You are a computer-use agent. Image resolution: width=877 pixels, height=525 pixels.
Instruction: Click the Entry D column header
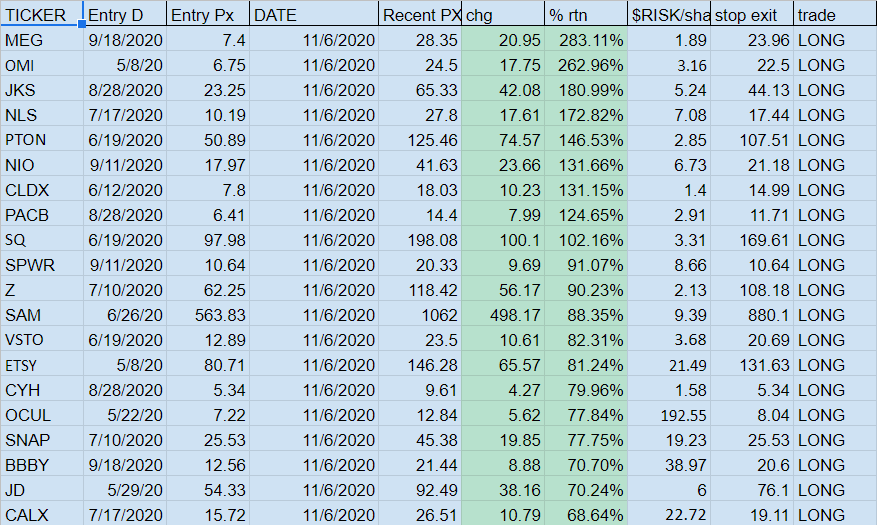click(125, 15)
